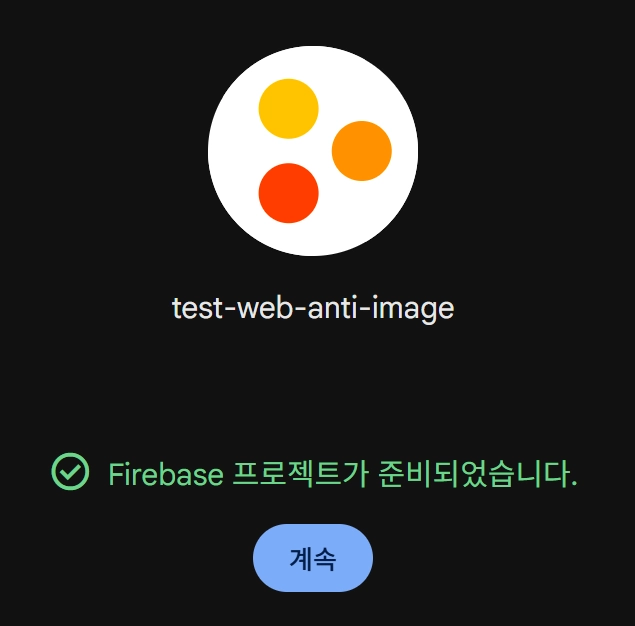Click the 계속 button
Image resolution: width=635 pixels, height=626 pixels.
click(313, 558)
